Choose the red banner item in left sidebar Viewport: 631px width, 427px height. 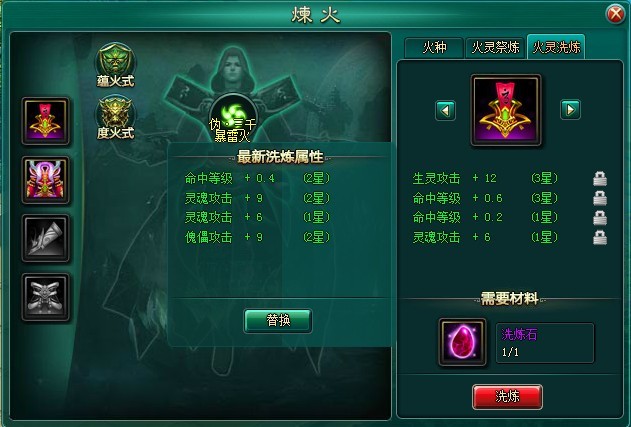(45, 121)
